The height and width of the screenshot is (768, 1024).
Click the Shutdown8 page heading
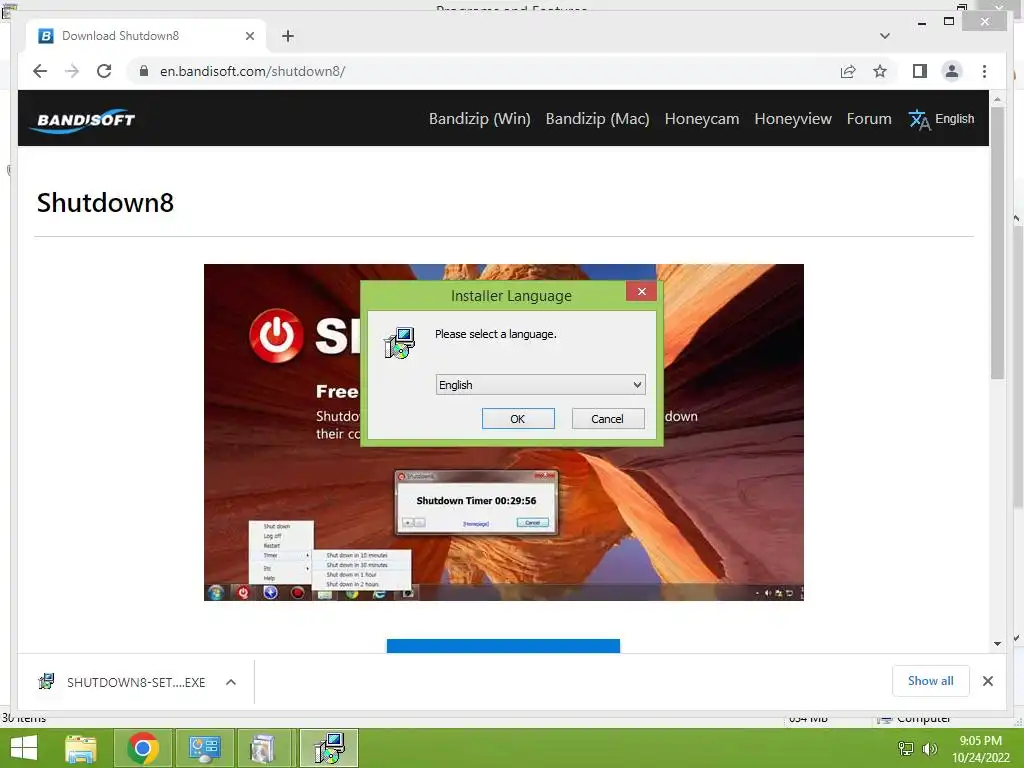point(105,202)
